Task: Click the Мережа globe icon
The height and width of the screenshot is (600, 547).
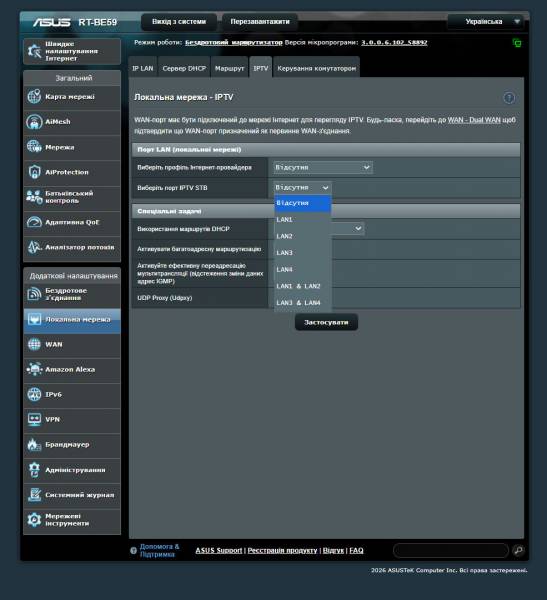Action: (34, 147)
